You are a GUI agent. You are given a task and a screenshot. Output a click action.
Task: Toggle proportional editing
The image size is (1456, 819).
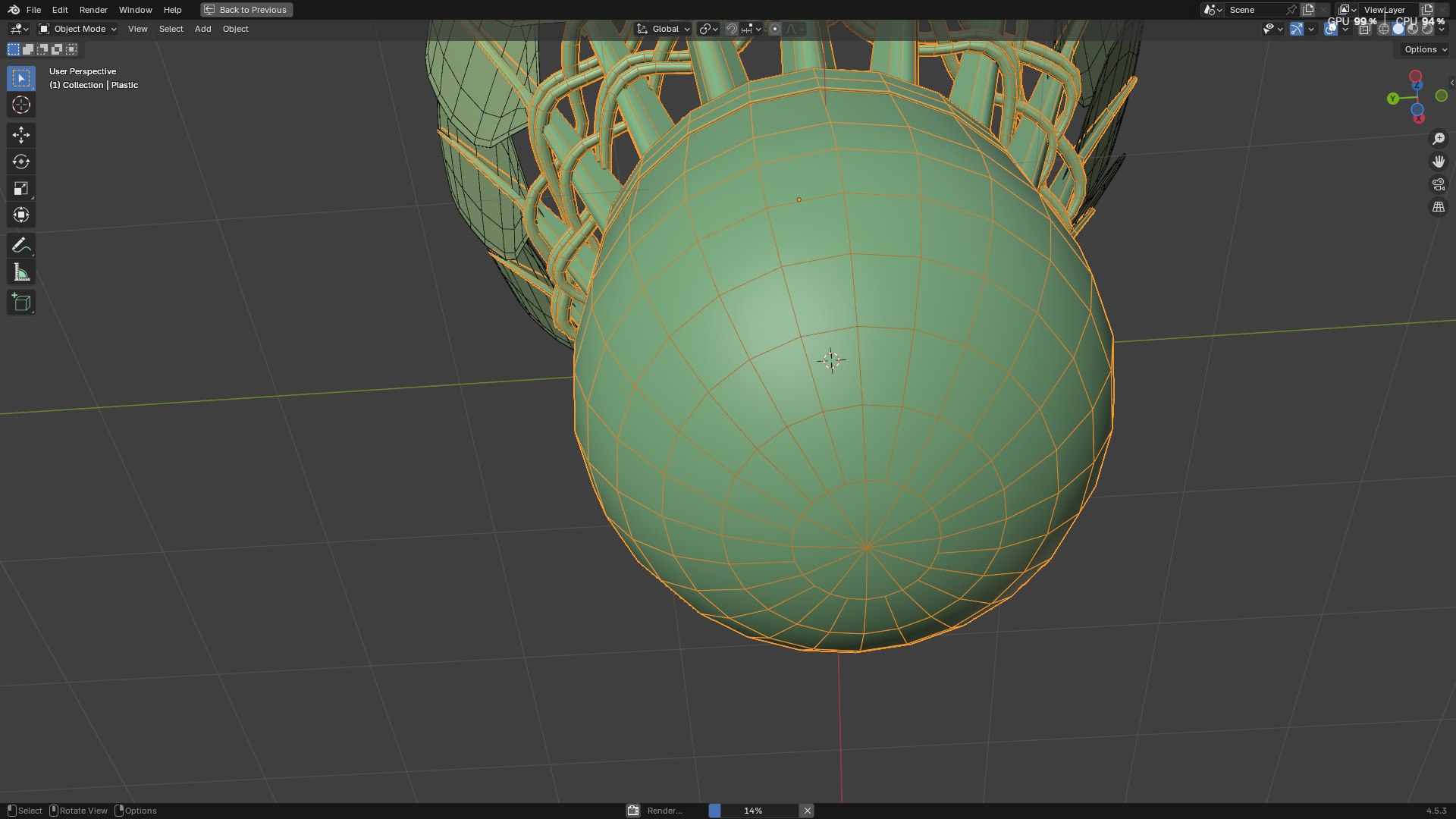point(774,29)
